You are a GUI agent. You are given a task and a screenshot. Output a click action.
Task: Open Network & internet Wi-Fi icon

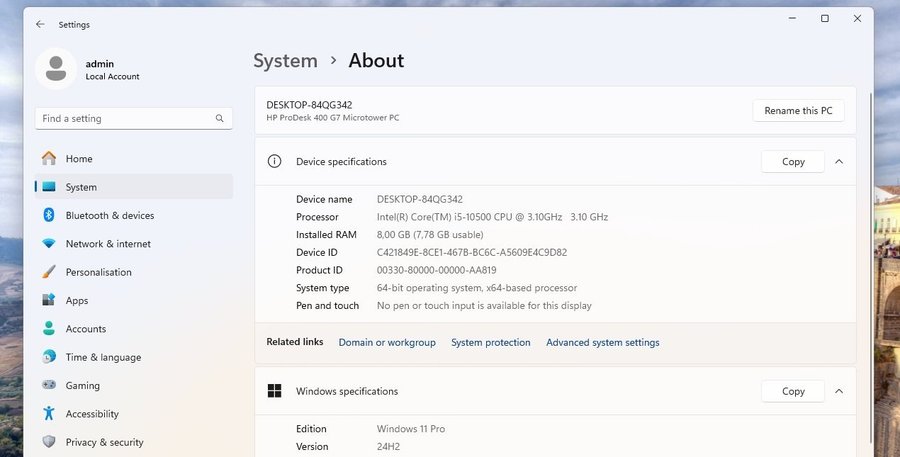[48, 244]
